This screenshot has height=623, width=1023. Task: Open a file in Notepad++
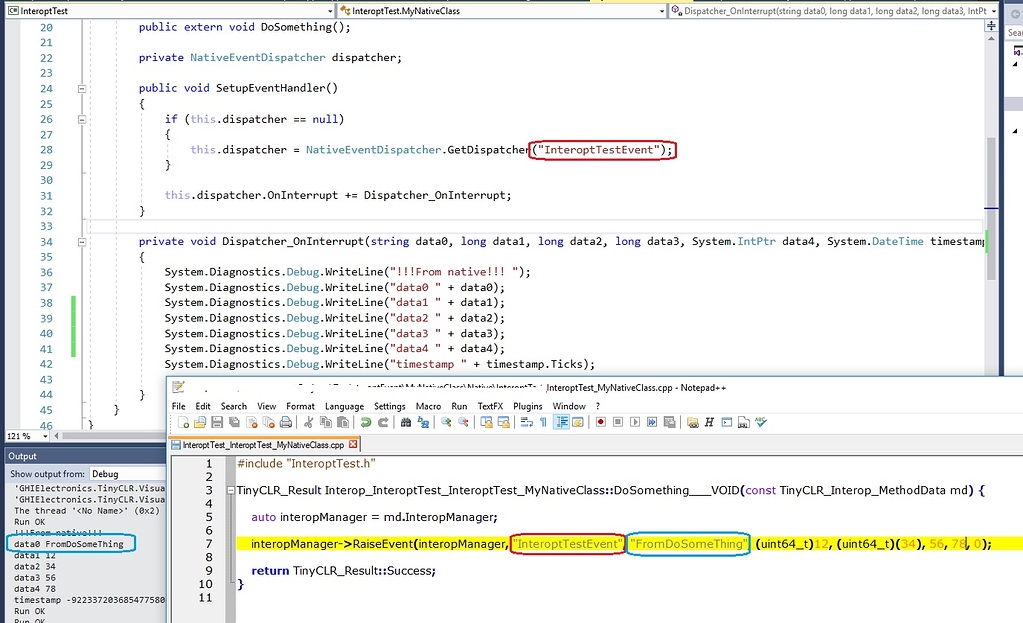[201, 423]
